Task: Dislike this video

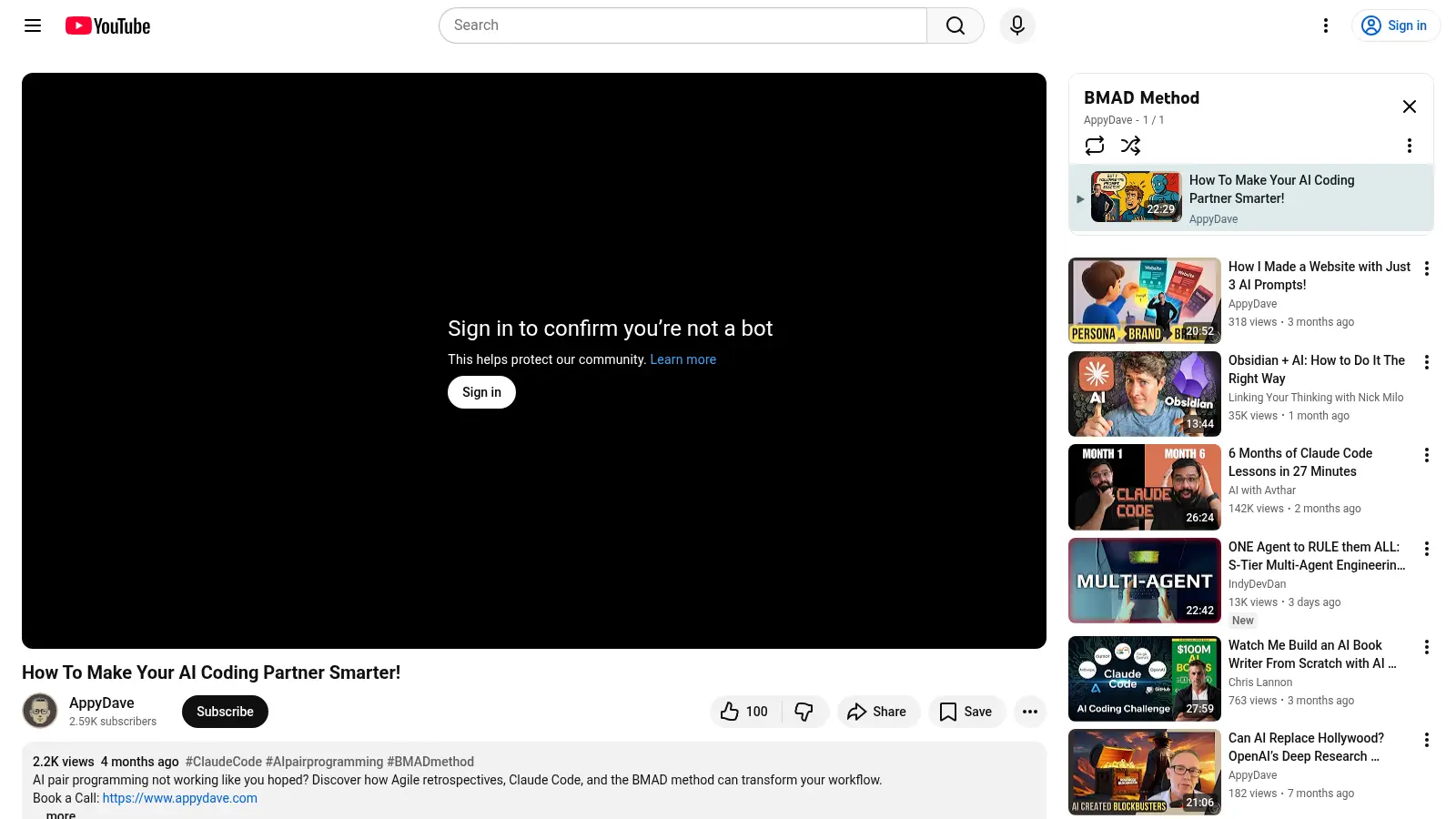Action: (804, 712)
